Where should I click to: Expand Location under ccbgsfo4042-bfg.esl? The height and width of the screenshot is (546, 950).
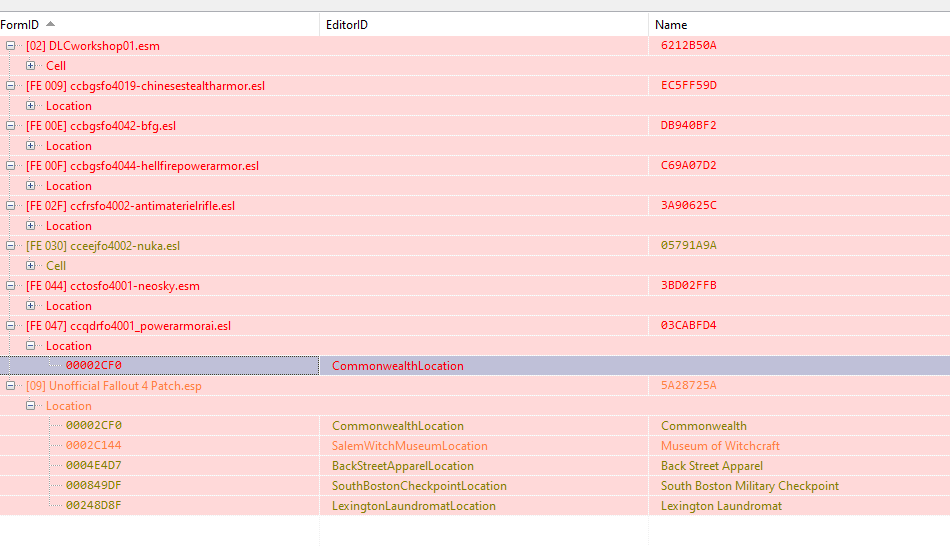(x=30, y=145)
